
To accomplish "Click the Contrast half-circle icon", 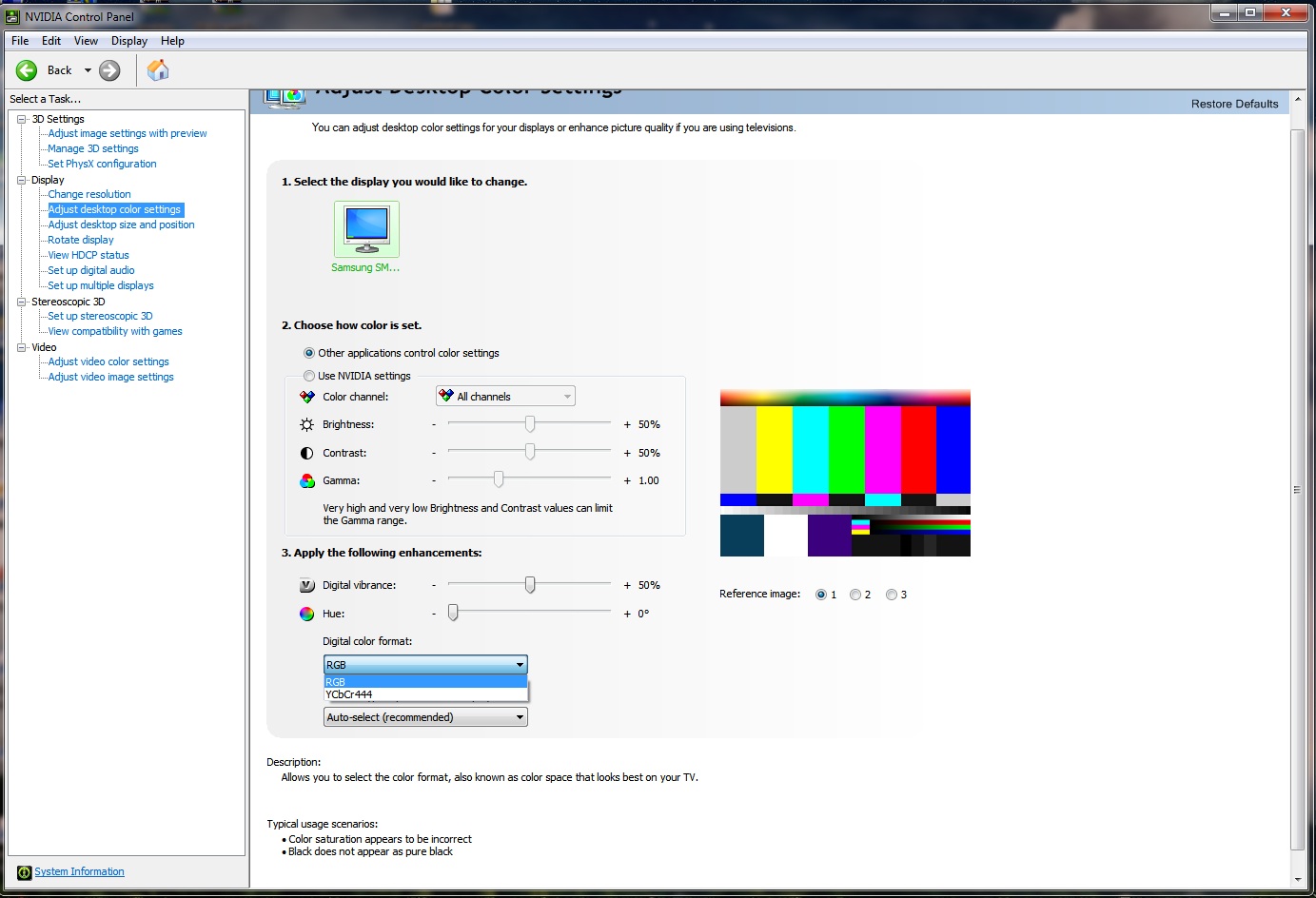I will tap(306, 453).
